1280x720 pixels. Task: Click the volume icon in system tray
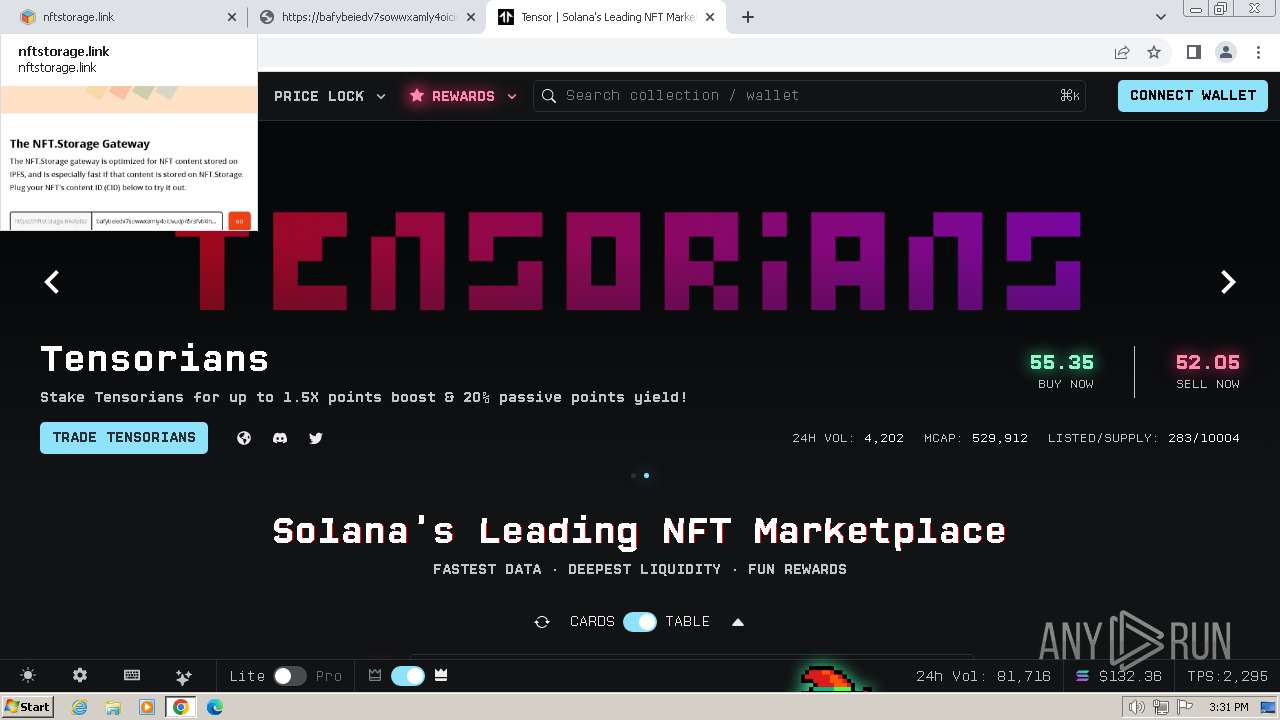click(1137, 707)
